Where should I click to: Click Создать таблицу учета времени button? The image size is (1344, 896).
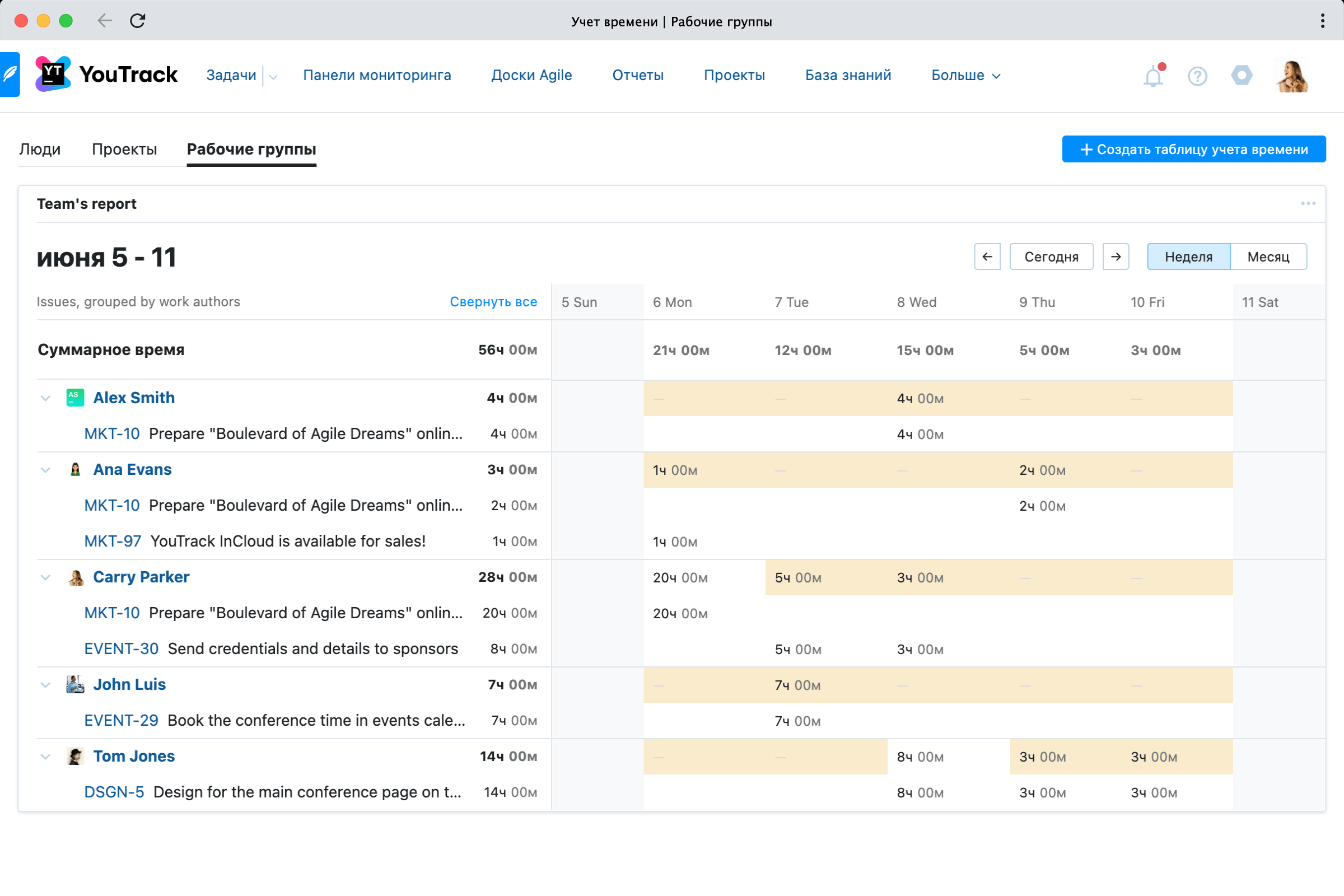[x=1193, y=149]
